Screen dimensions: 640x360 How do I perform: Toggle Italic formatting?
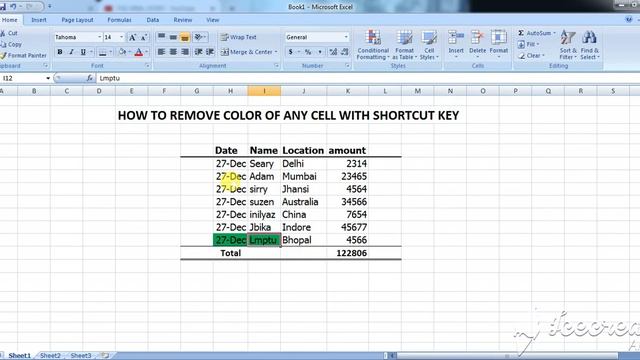[71, 52]
